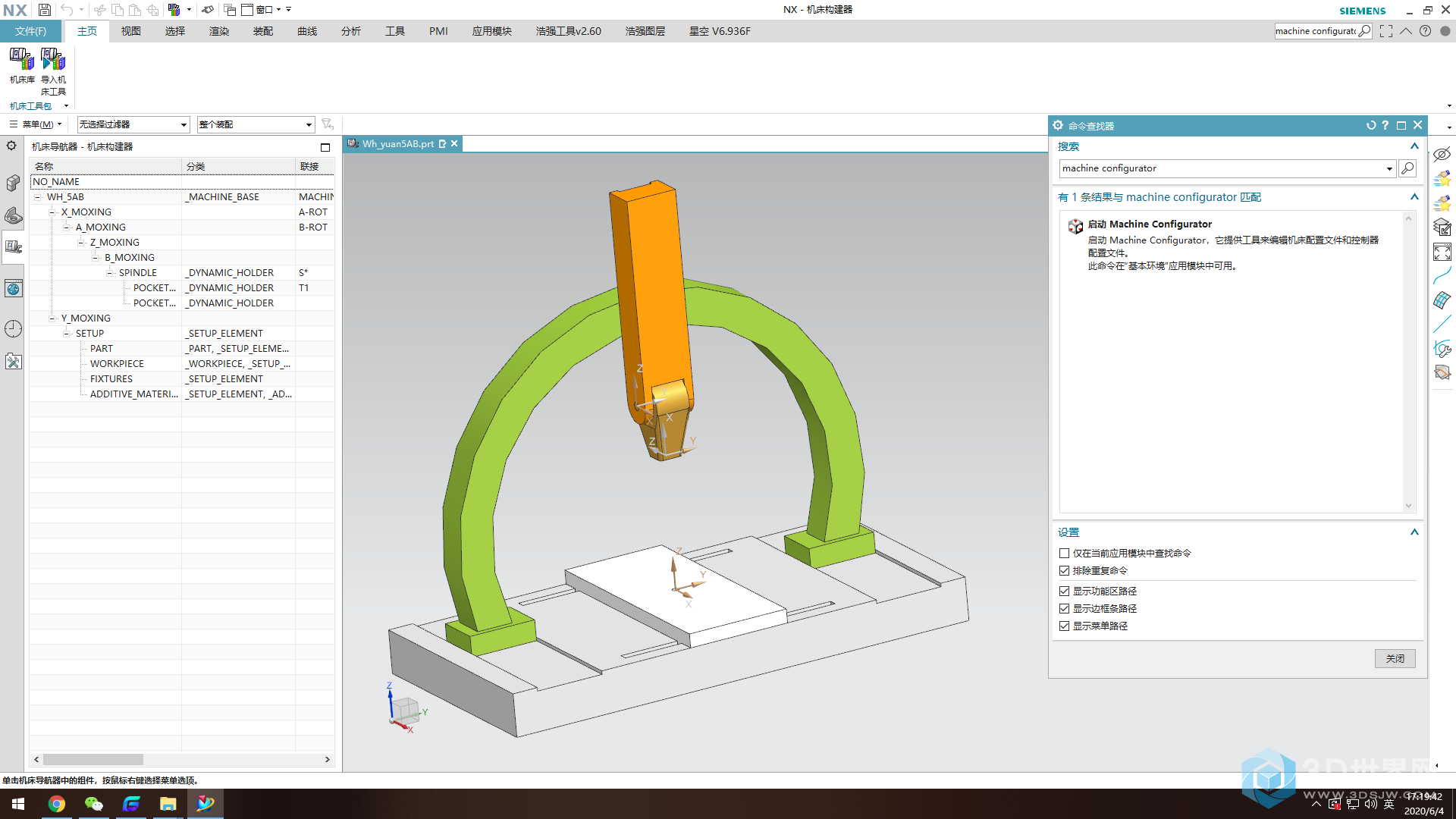Switch to the 曲线 ribbon tab
The width and height of the screenshot is (1456, 819).
click(307, 31)
